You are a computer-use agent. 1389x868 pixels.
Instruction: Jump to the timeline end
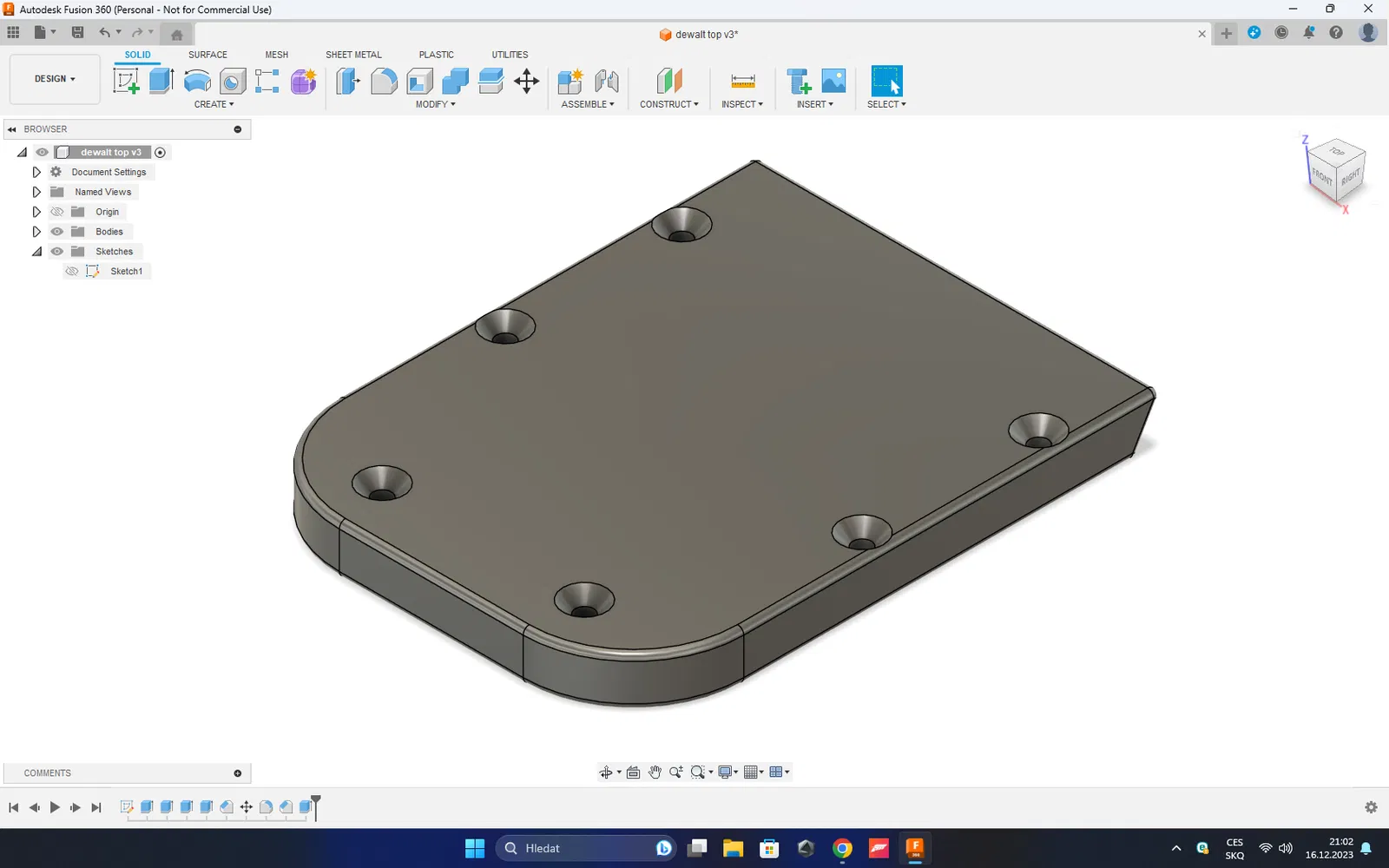coord(96,807)
